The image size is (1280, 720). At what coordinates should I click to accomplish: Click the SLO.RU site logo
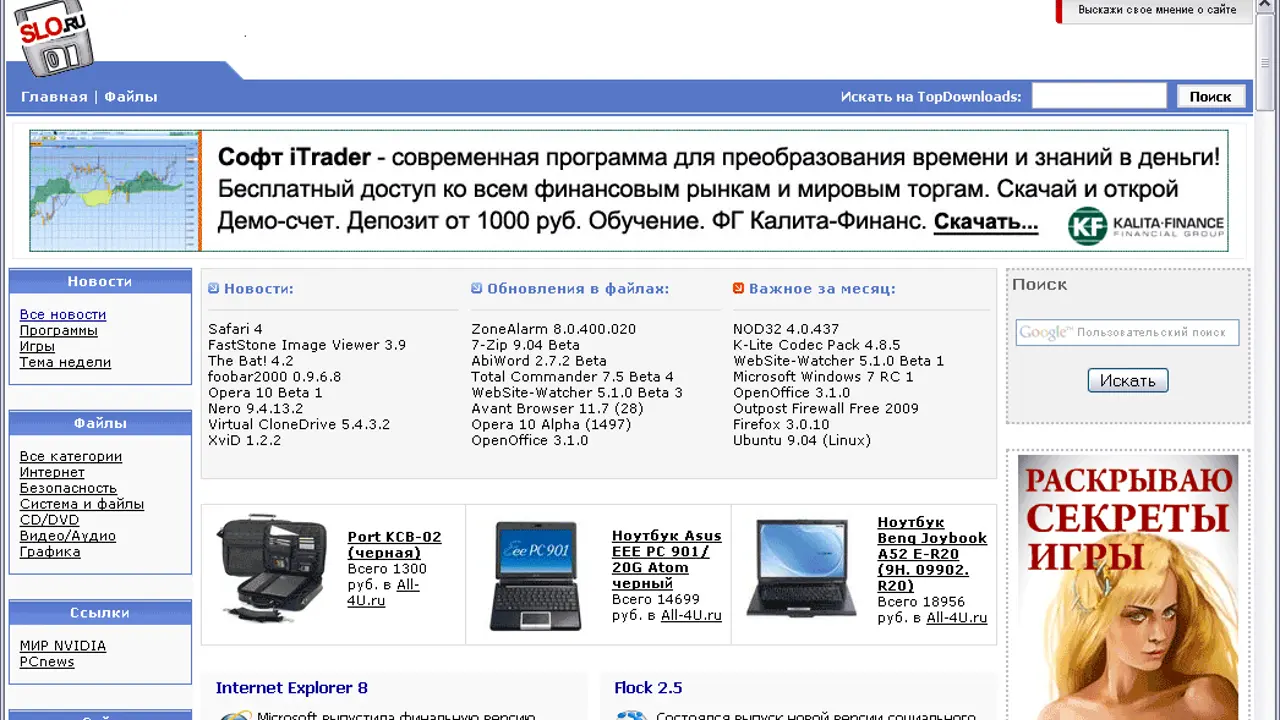click(x=53, y=38)
